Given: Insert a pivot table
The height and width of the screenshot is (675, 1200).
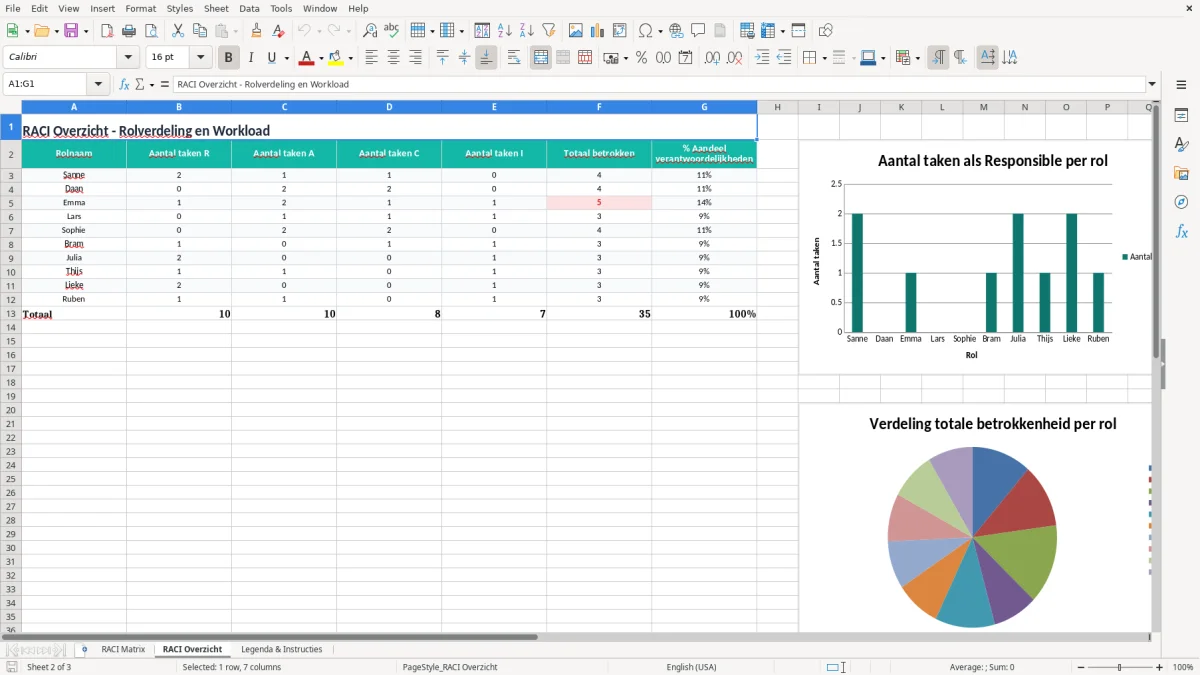Looking at the screenshot, I should click(x=620, y=31).
